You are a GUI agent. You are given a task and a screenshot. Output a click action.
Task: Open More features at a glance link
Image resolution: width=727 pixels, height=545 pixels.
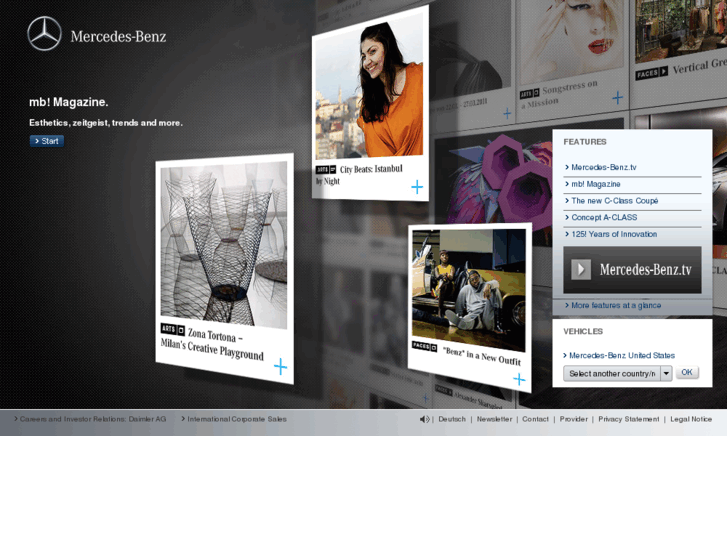(x=616, y=305)
